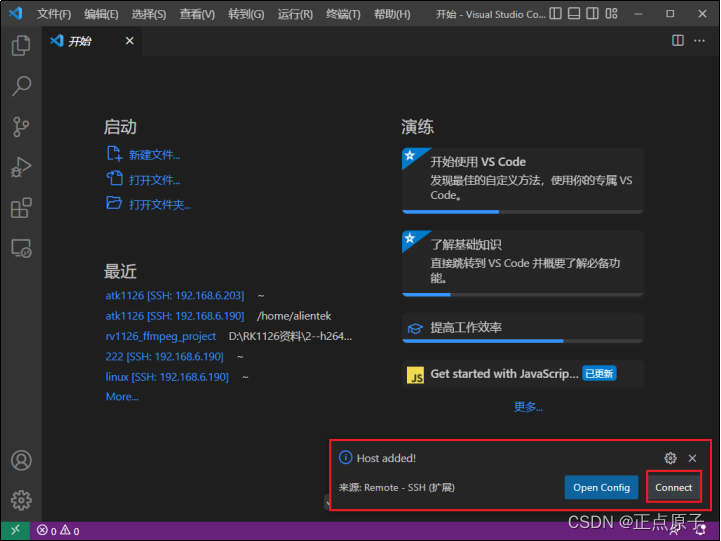This screenshot has width=721, height=541.
Task: Click the 更多... walkthroughs link
Action: (528, 407)
